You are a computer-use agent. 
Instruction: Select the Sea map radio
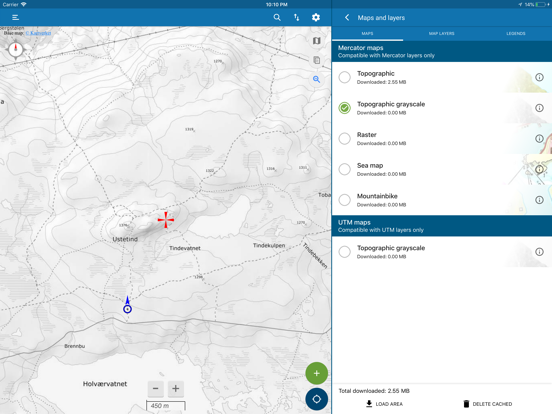[x=345, y=169]
